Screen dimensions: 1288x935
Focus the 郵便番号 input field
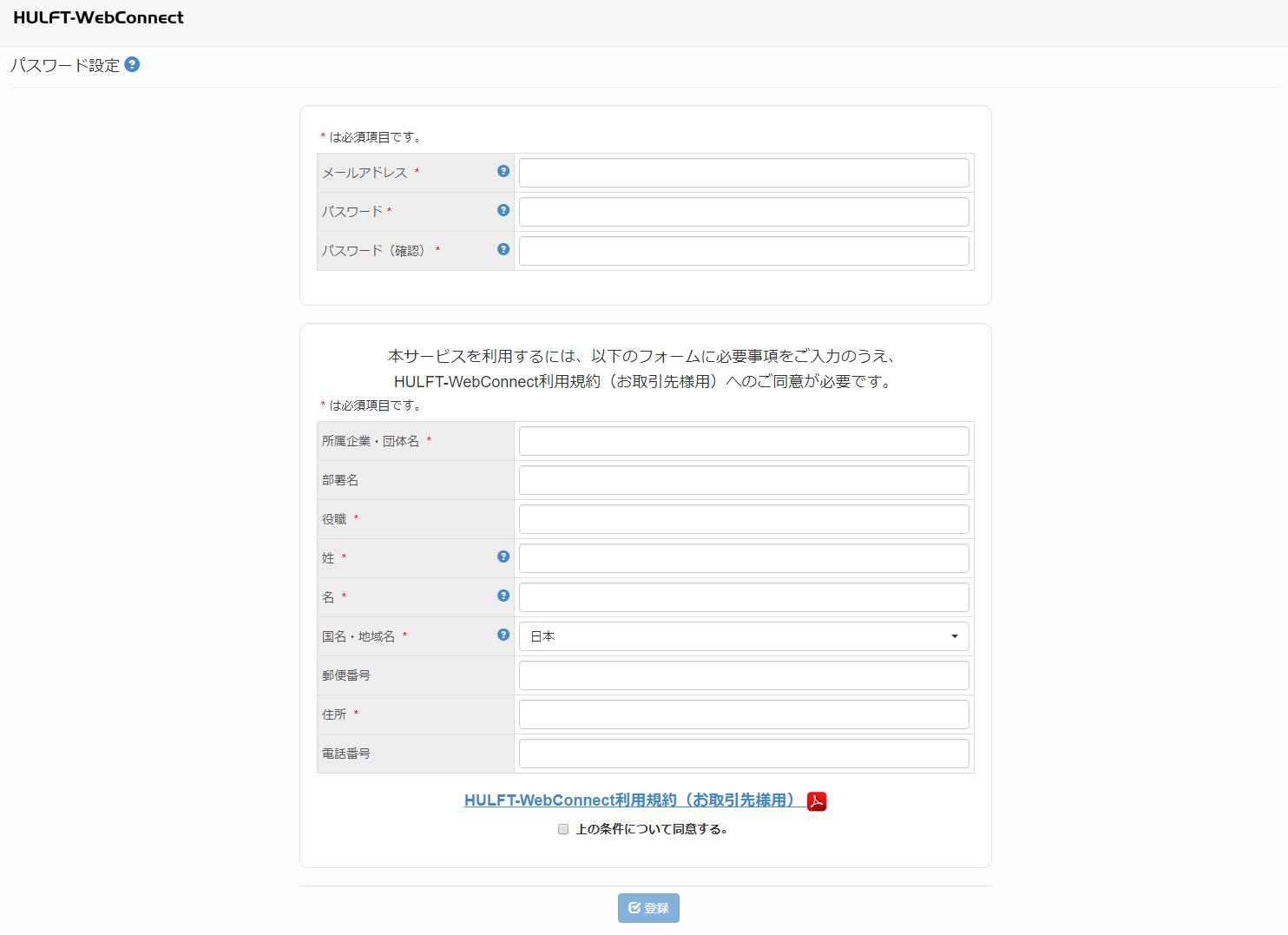point(742,675)
